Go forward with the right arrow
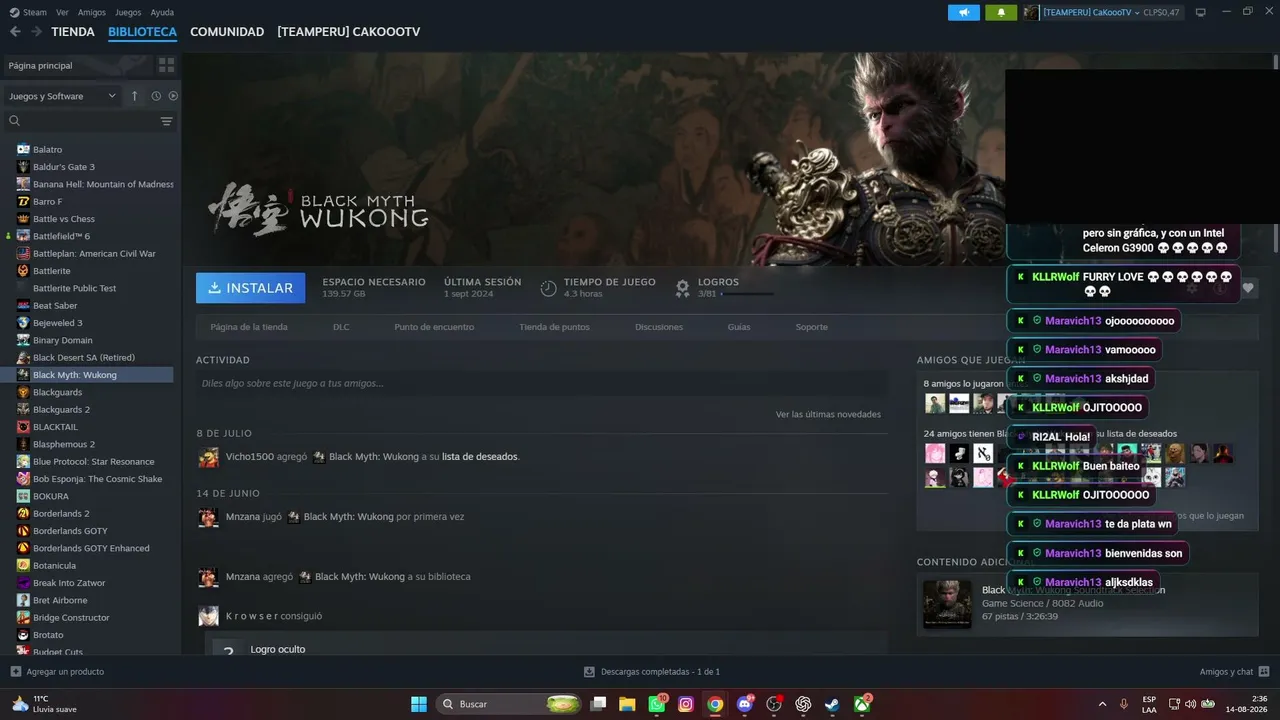1280x720 pixels. 36,32
